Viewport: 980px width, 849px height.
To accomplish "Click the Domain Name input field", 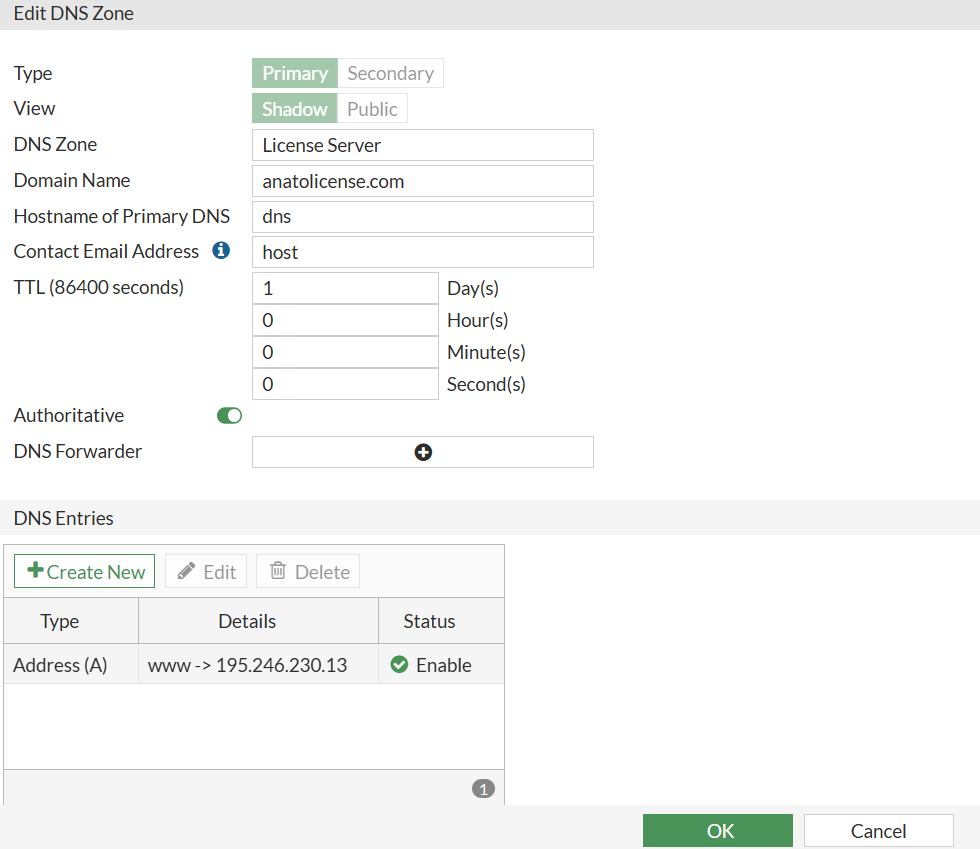I will (422, 180).
